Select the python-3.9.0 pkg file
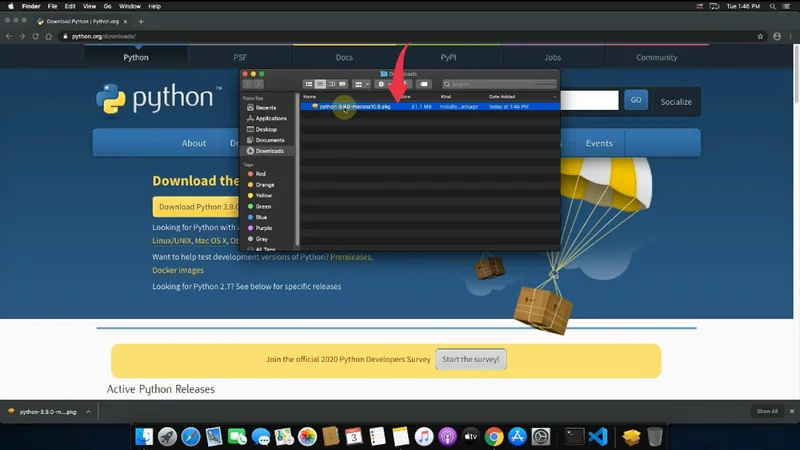The image size is (800, 450). pos(355,106)
